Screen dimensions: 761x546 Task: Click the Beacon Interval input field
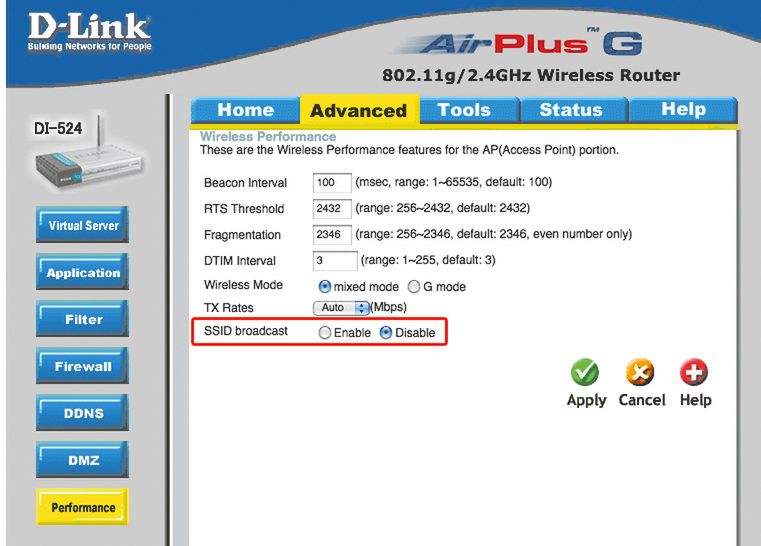point(332,183)
